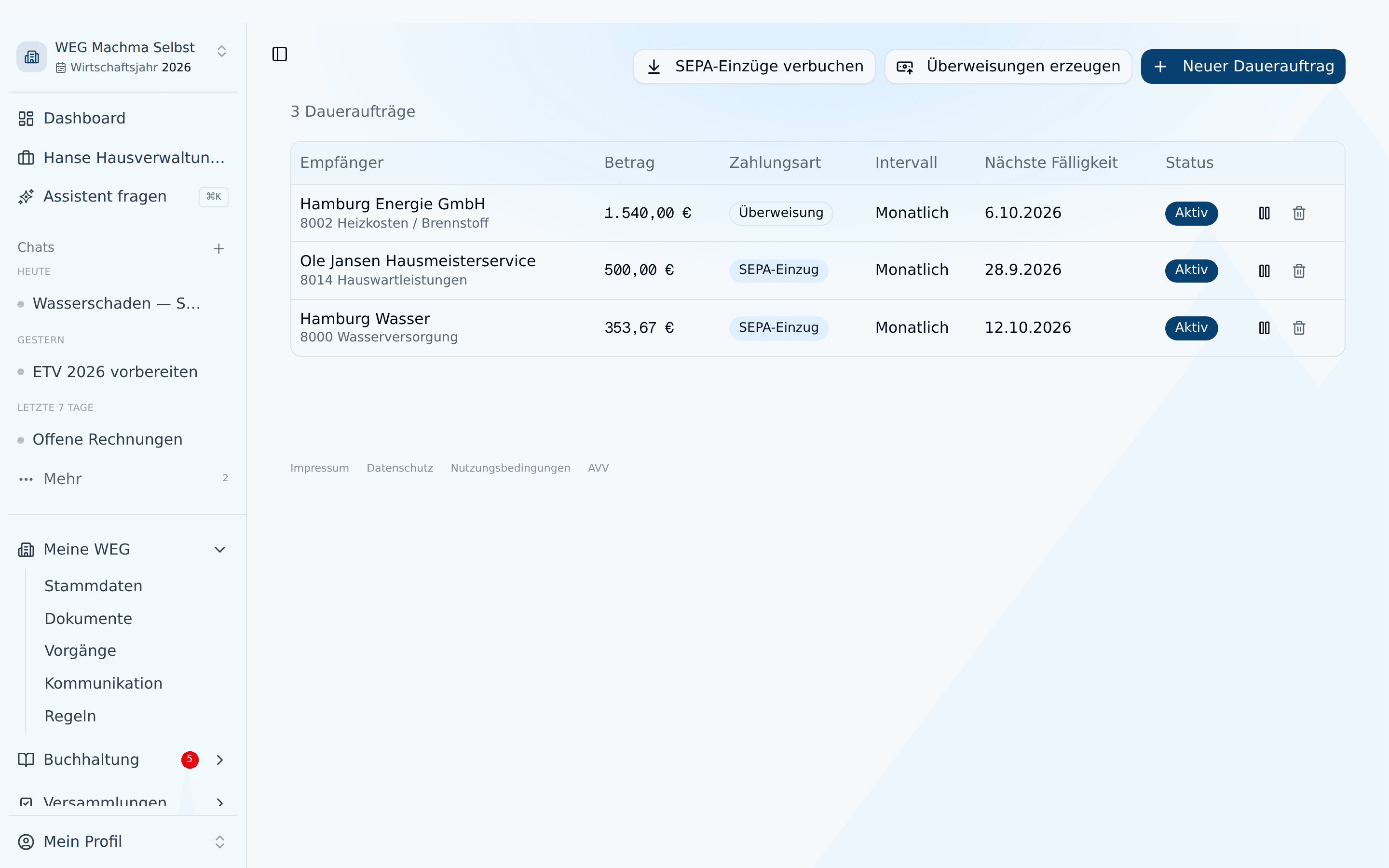Pause the Hamburg Energie GmbH standing order
The width and height of the screenshot is (1389, 868).
click(x=1264, y=213)
